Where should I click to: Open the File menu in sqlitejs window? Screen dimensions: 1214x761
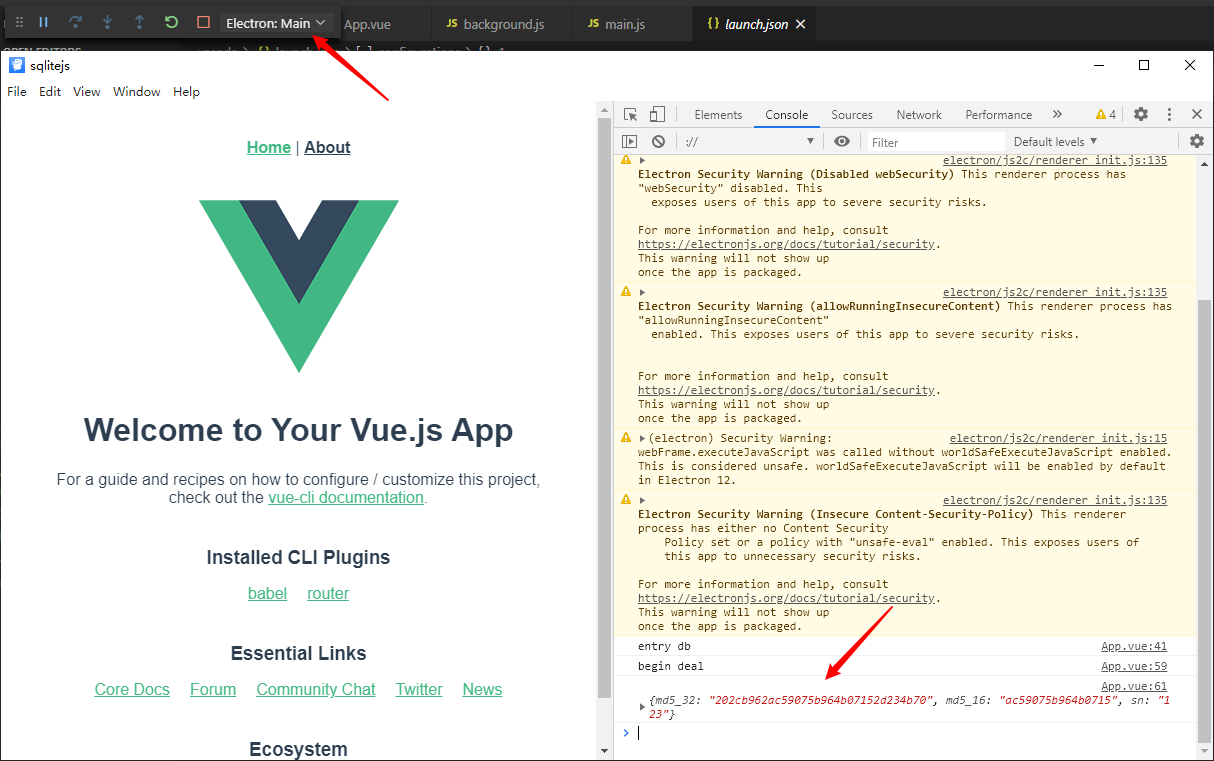point(17,92)
